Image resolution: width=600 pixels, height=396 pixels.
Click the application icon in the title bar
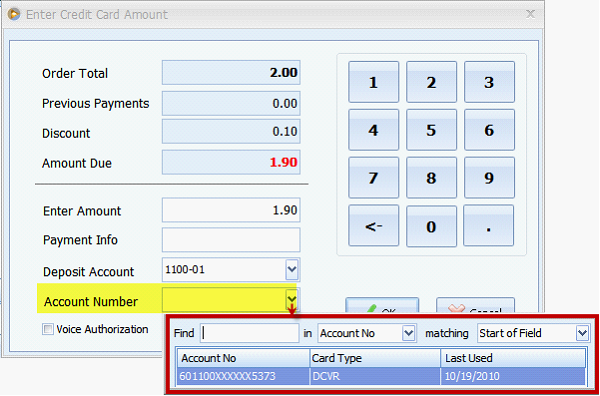point(13,14)
